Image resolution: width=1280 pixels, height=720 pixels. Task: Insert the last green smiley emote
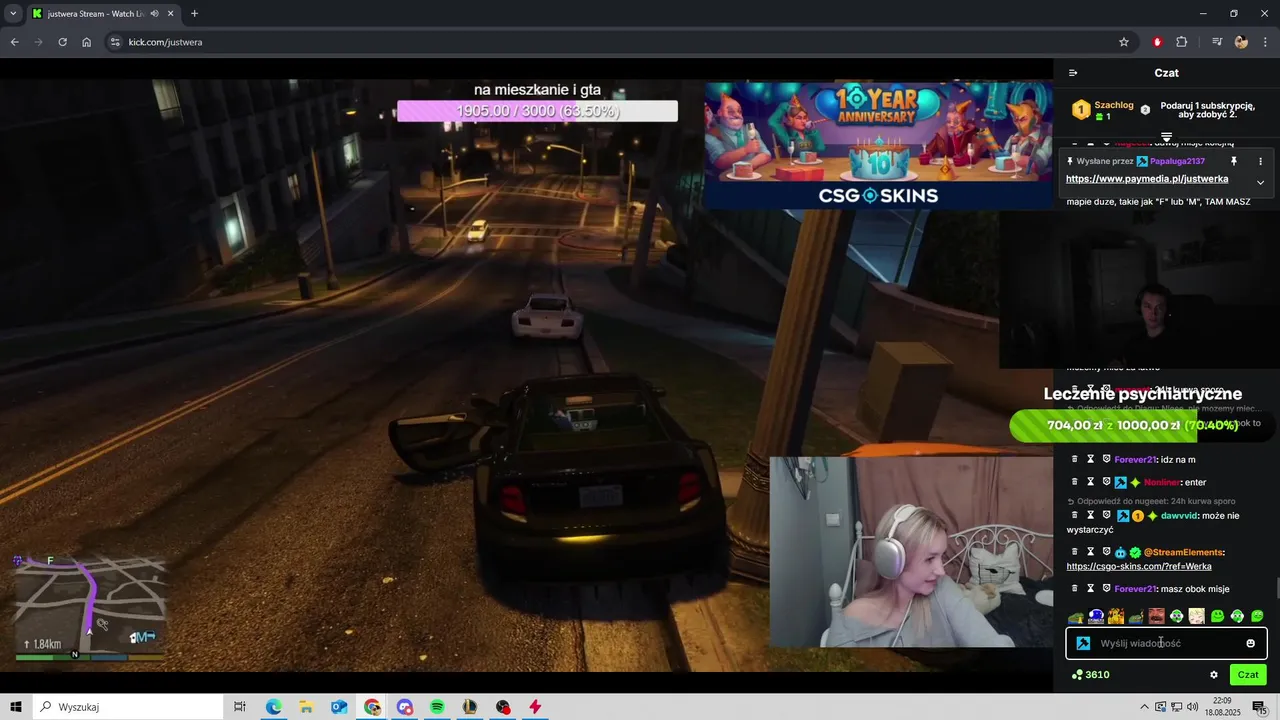click(1257, 616)
